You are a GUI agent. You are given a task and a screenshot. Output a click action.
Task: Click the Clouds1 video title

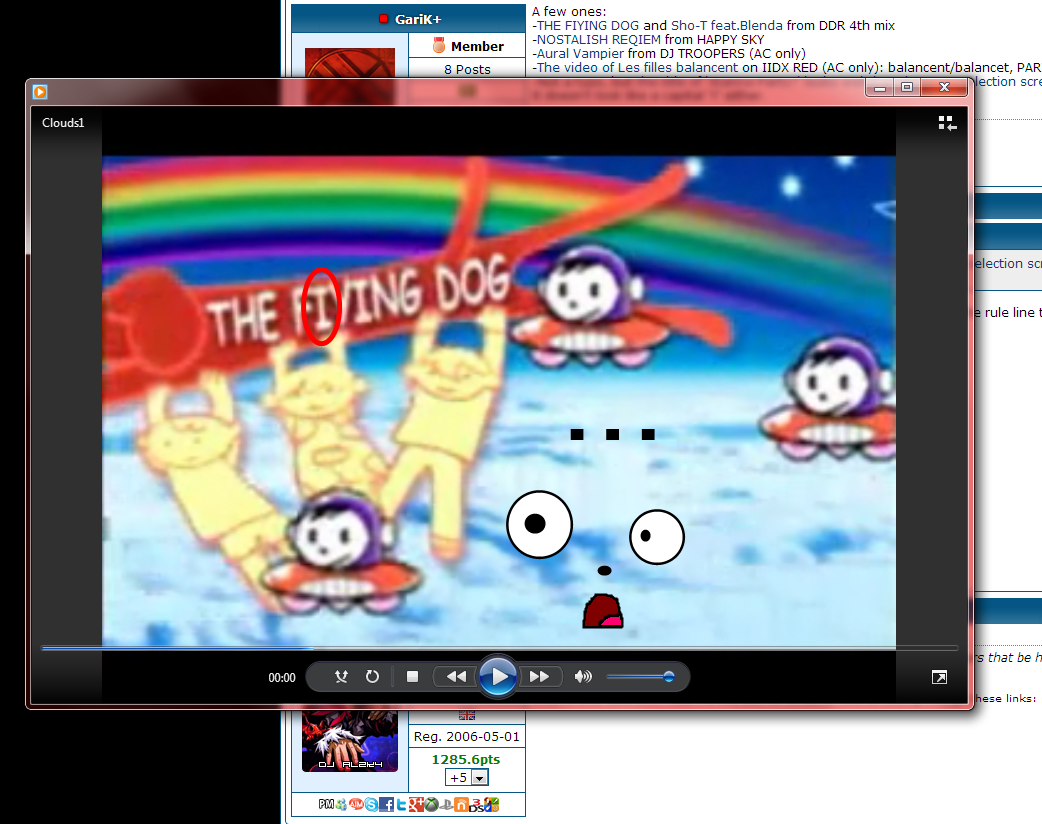[x=63, y=122]
